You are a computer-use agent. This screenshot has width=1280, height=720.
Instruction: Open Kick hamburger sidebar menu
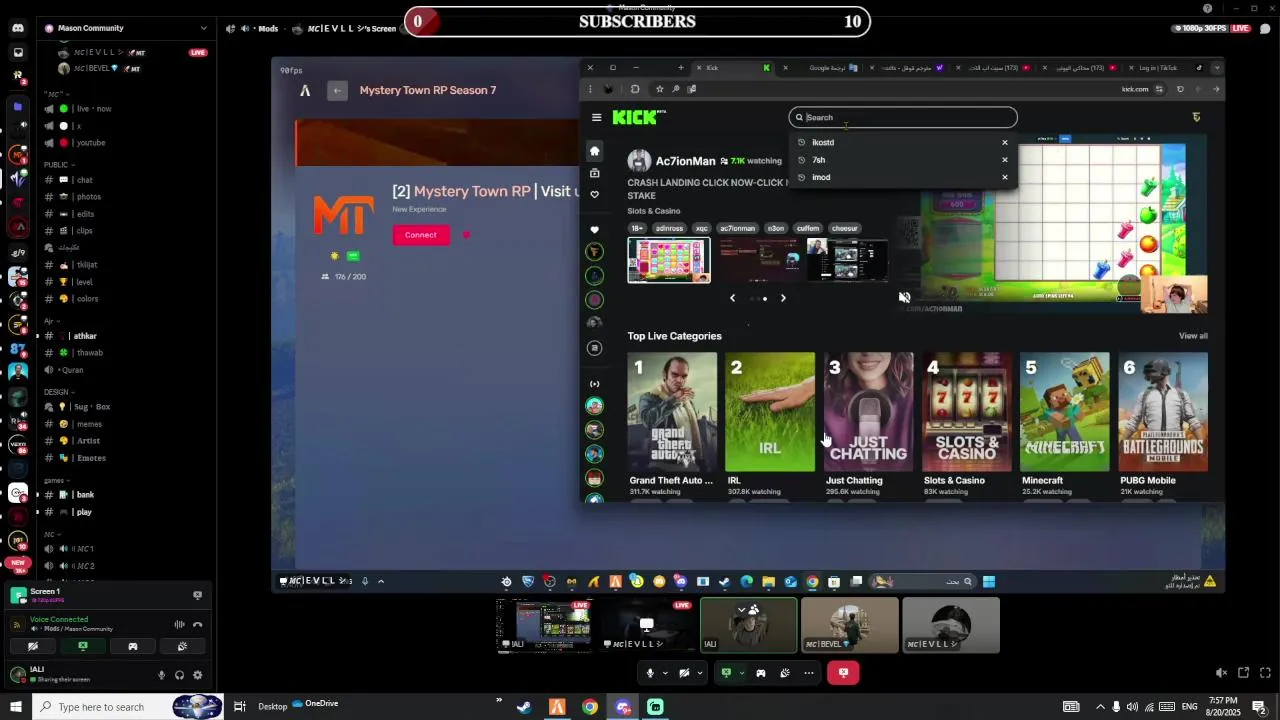[x=597, y=117]
